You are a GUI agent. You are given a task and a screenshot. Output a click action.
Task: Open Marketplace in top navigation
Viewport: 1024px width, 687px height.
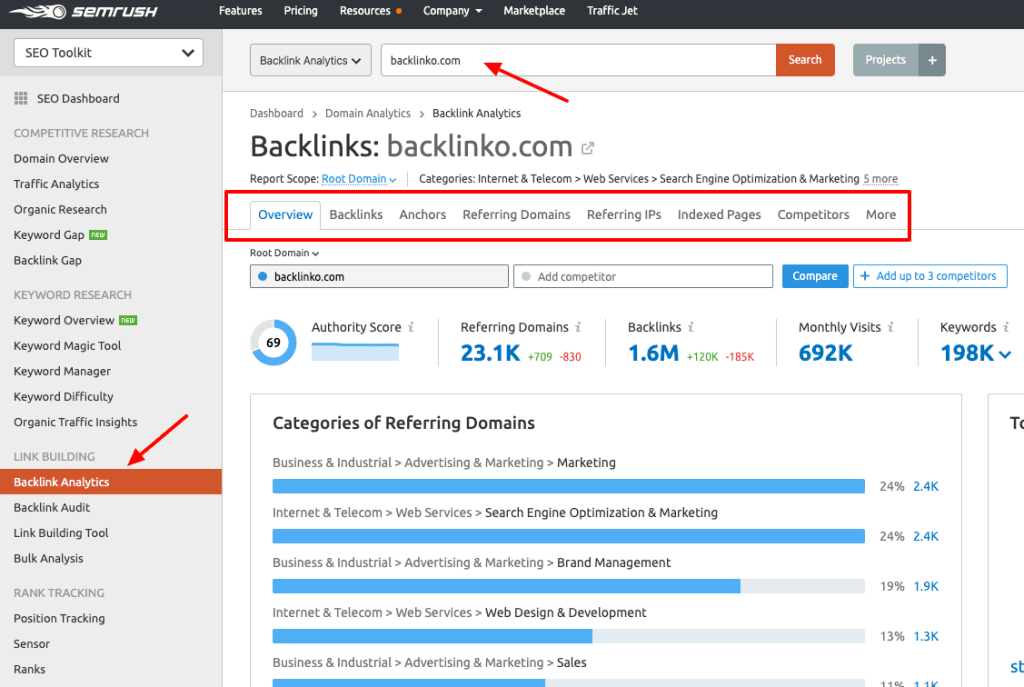(x=534, y=11)
